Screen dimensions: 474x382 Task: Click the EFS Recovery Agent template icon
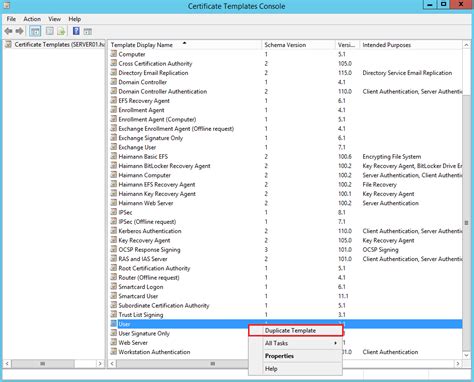114,100
